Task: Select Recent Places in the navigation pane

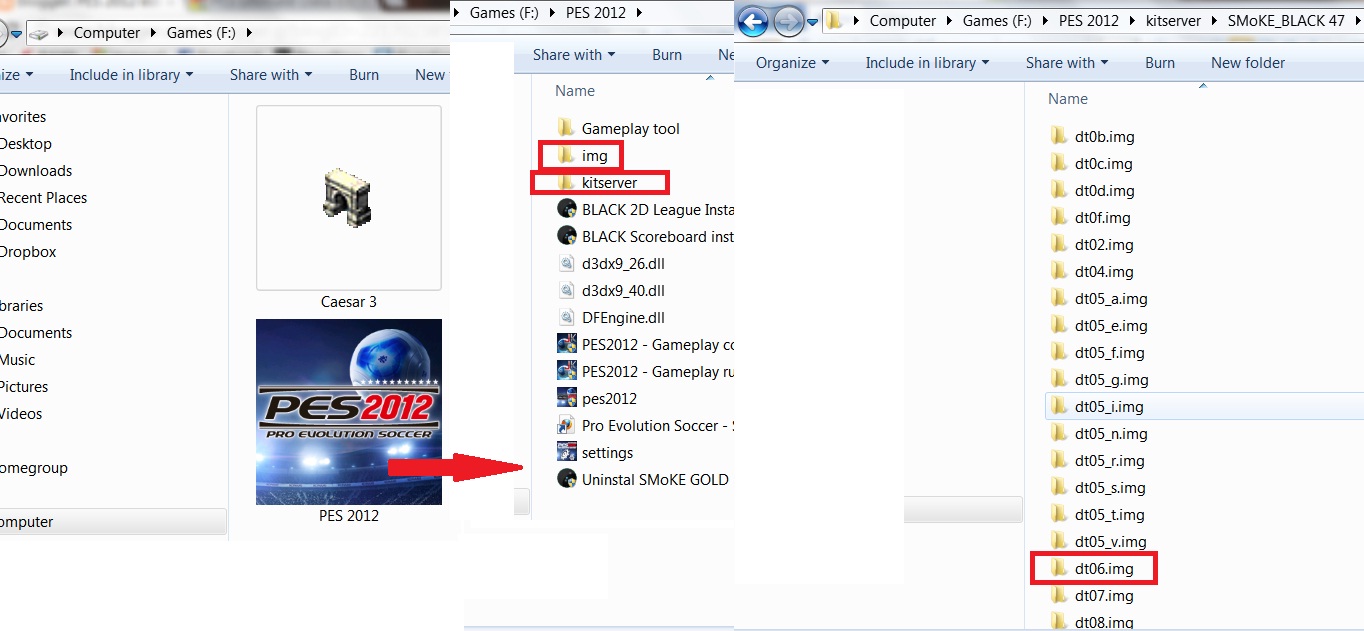Action: (x=43, y=197)
